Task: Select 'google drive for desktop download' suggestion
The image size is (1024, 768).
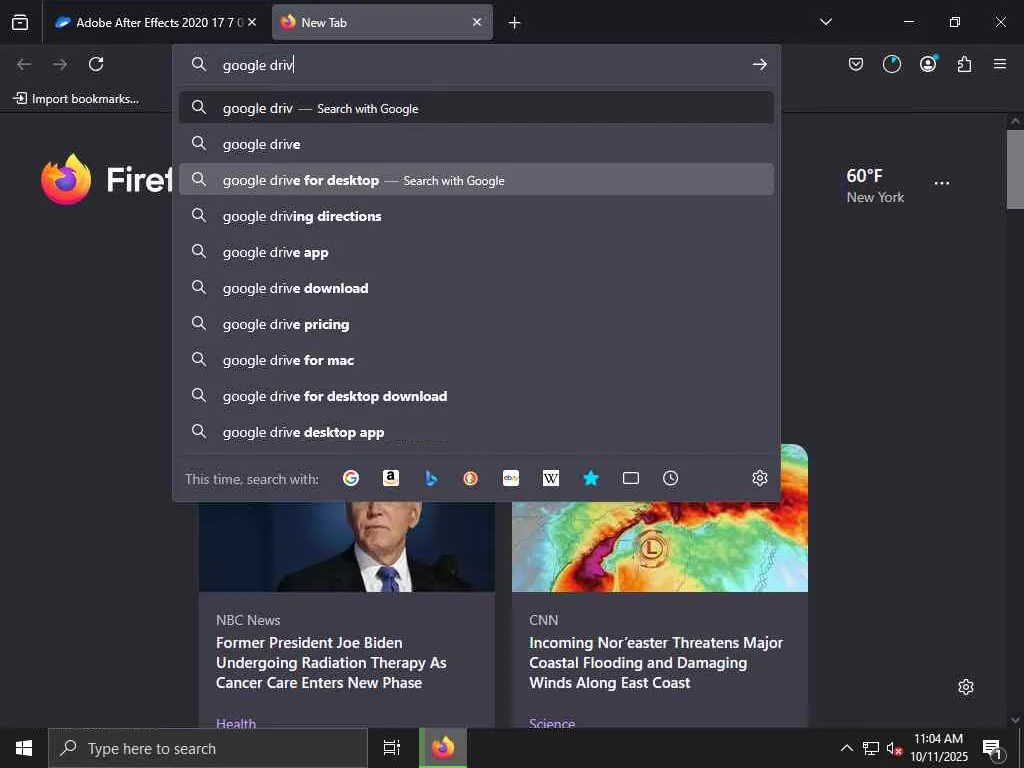Action: point(476,396)
